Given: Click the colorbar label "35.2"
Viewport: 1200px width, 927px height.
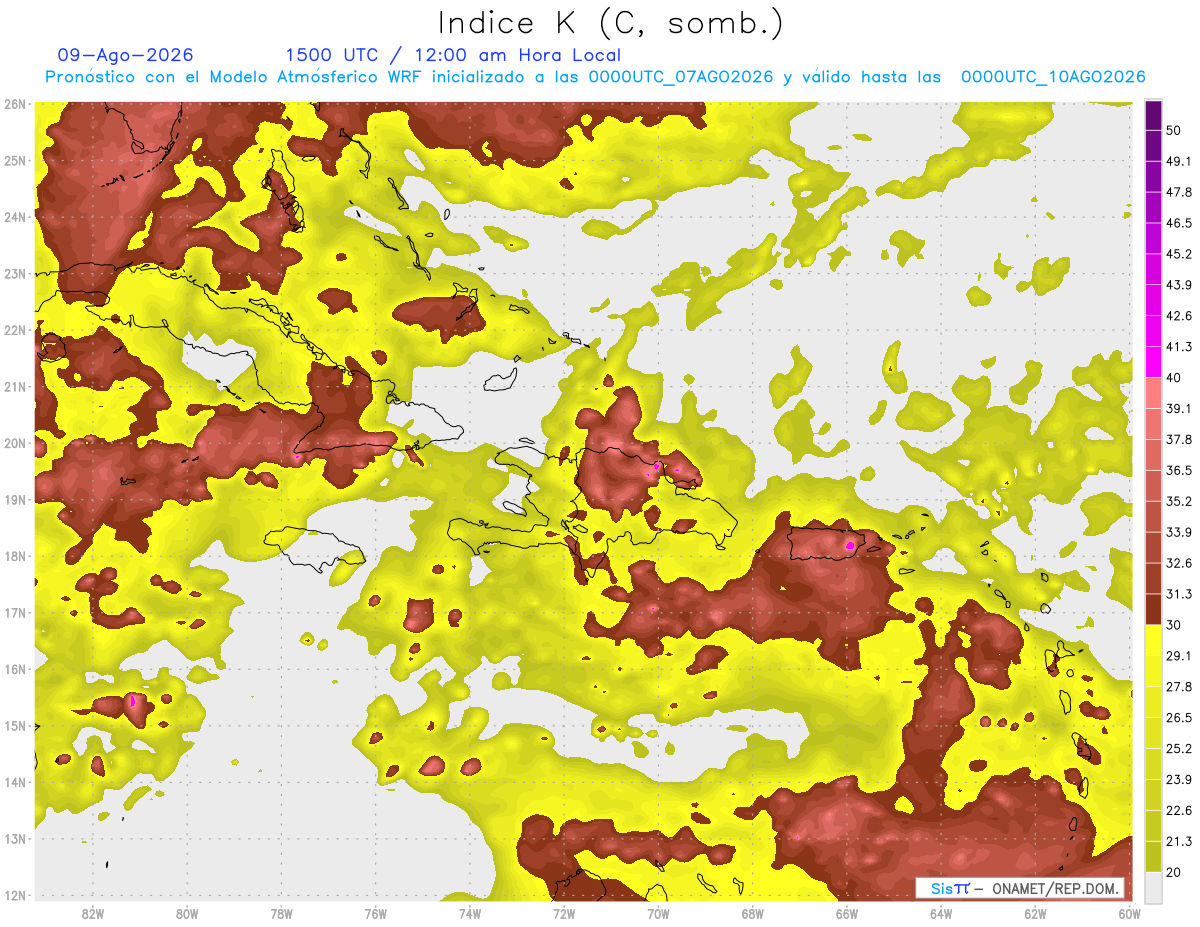Looking at the screenshot, I should 1178,501.
